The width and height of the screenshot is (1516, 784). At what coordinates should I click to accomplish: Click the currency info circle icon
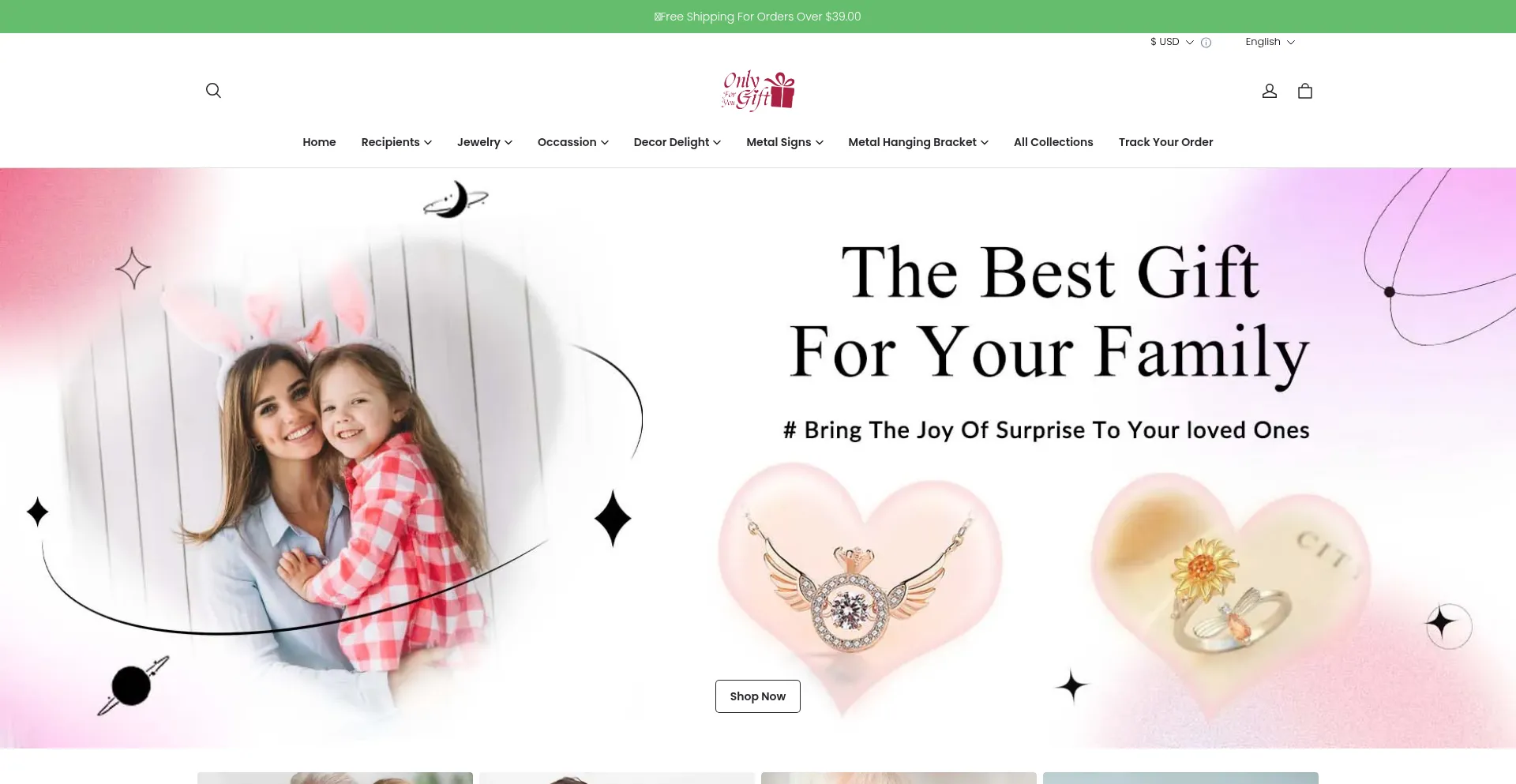tap(1206, 43)
